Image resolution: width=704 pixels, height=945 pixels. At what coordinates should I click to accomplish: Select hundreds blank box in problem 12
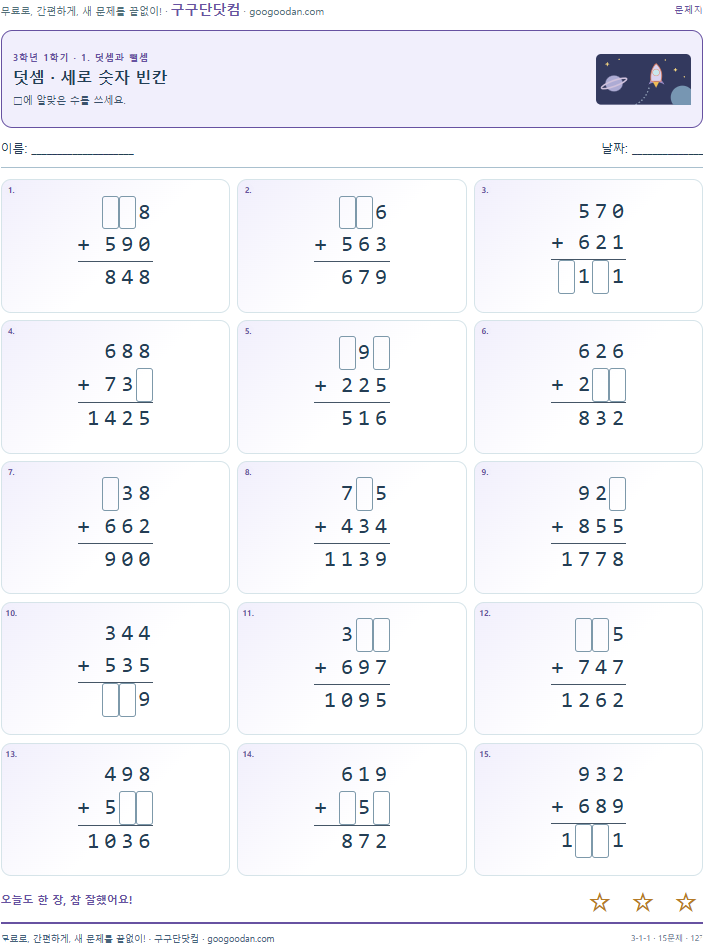[583, 635]
